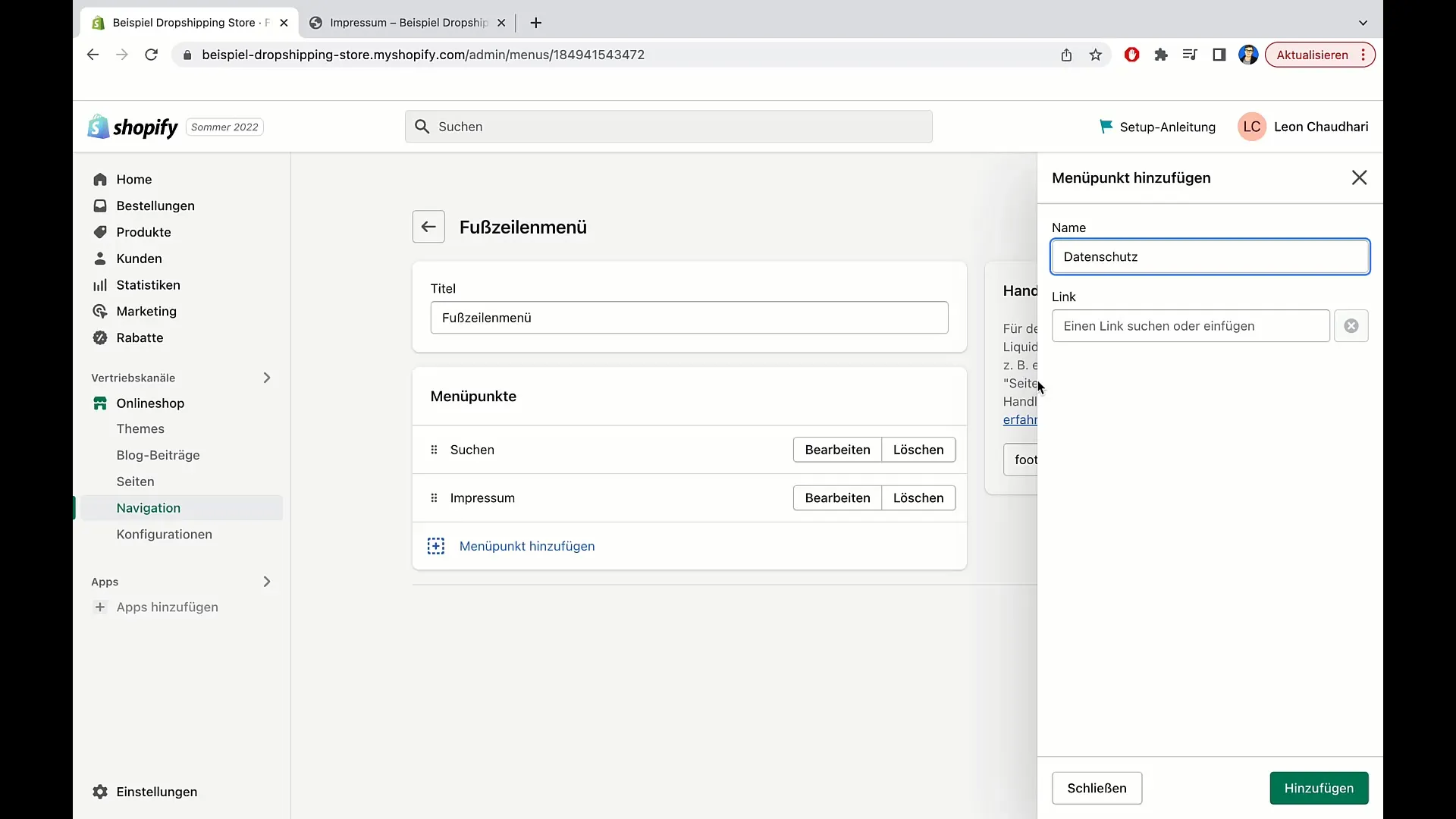1456x819 pixels.
Task: Open the Chrome profile avatar
Action: [1248, 55]
